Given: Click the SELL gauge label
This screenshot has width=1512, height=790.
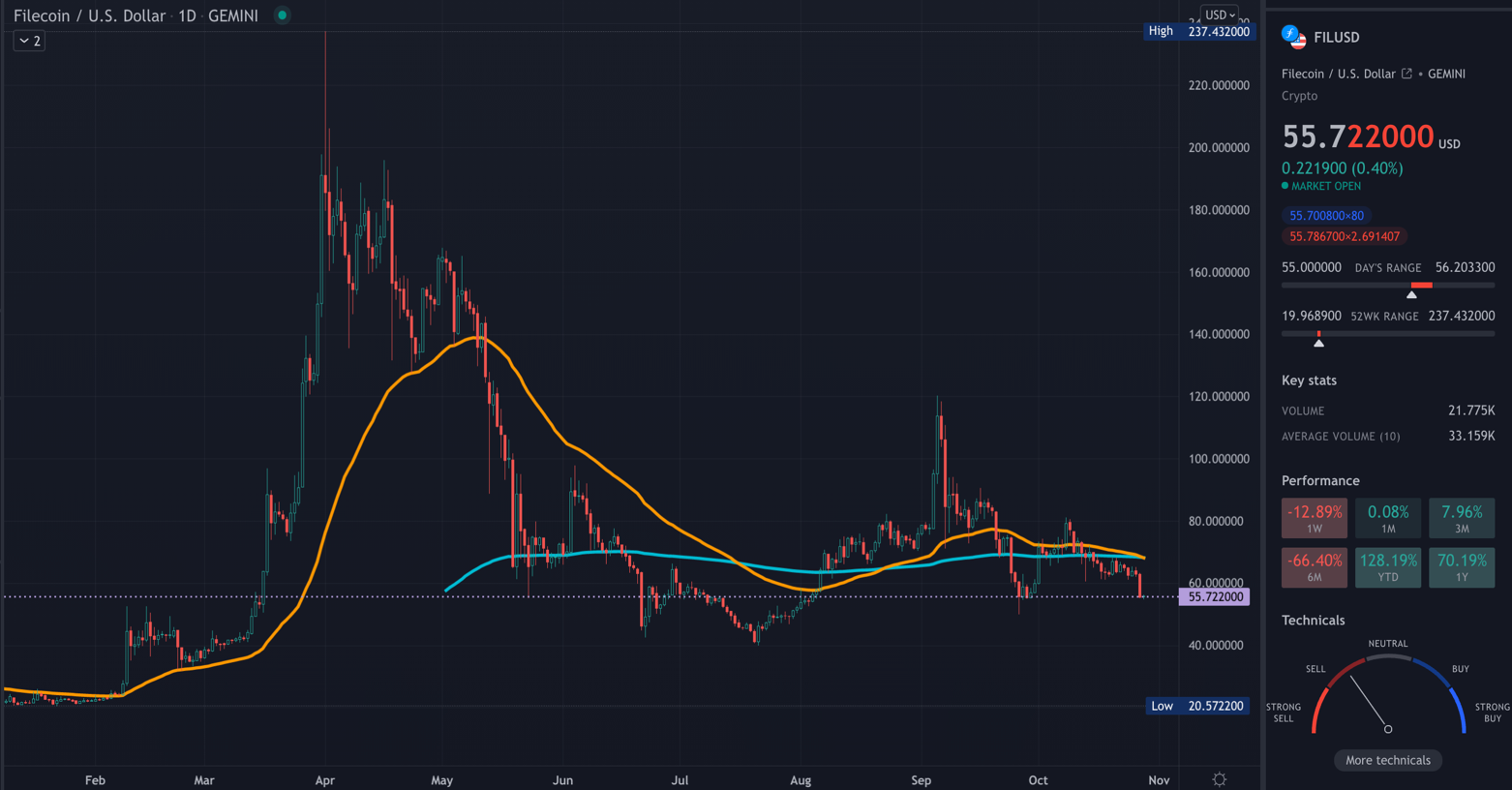Looking at the screenshot, I should 1315,669.
